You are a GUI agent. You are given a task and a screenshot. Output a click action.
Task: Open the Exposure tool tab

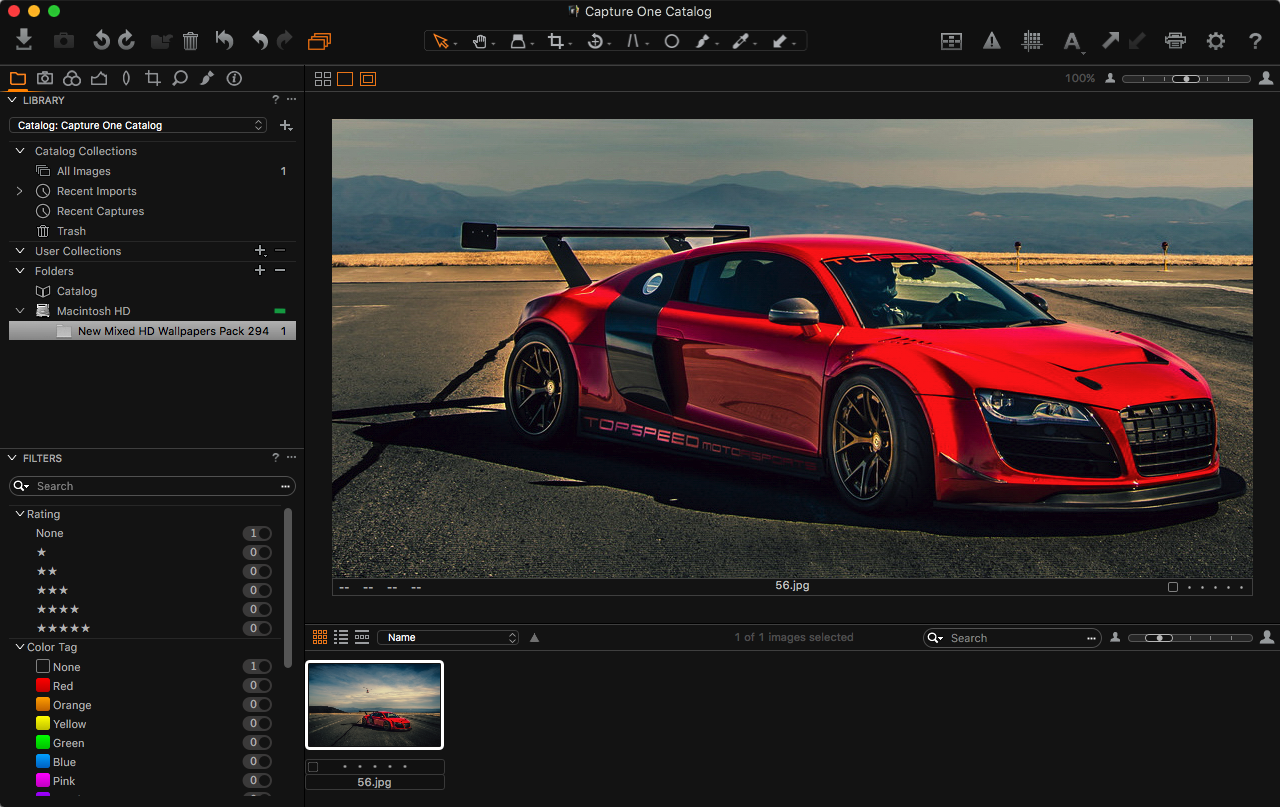(x=99, y=78)
